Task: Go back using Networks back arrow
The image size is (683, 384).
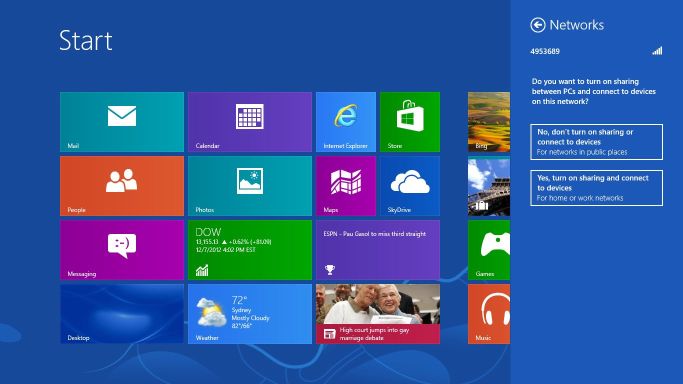Action: (538, 25)
